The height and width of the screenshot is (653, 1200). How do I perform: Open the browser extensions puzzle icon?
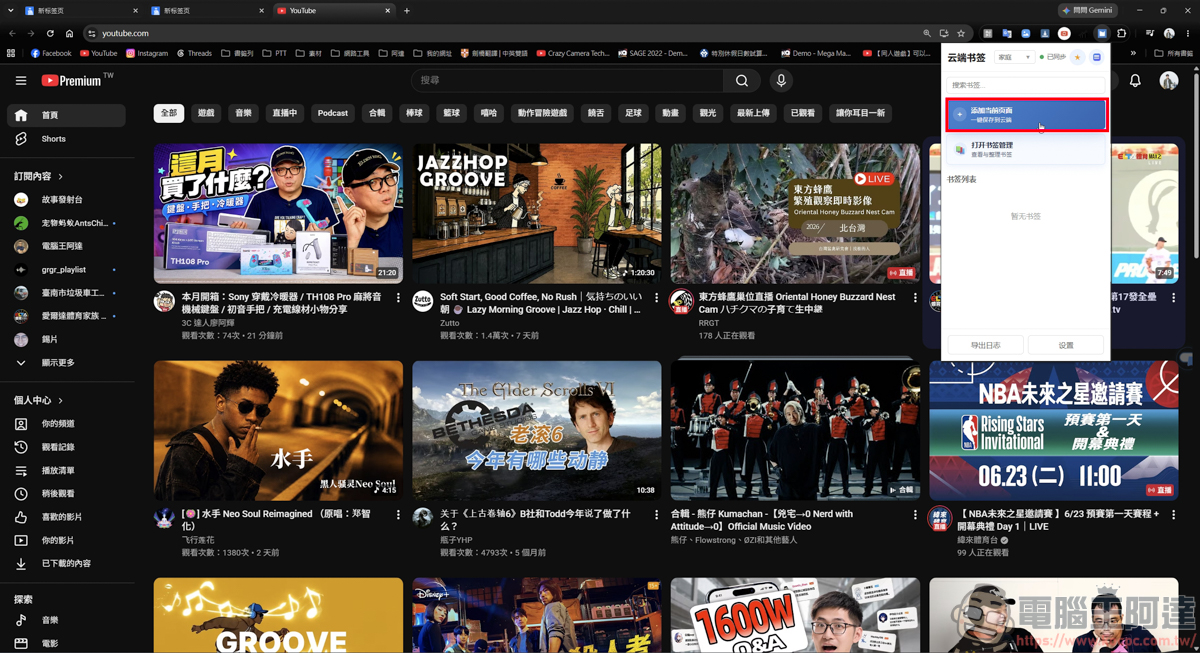(1121, 33)
